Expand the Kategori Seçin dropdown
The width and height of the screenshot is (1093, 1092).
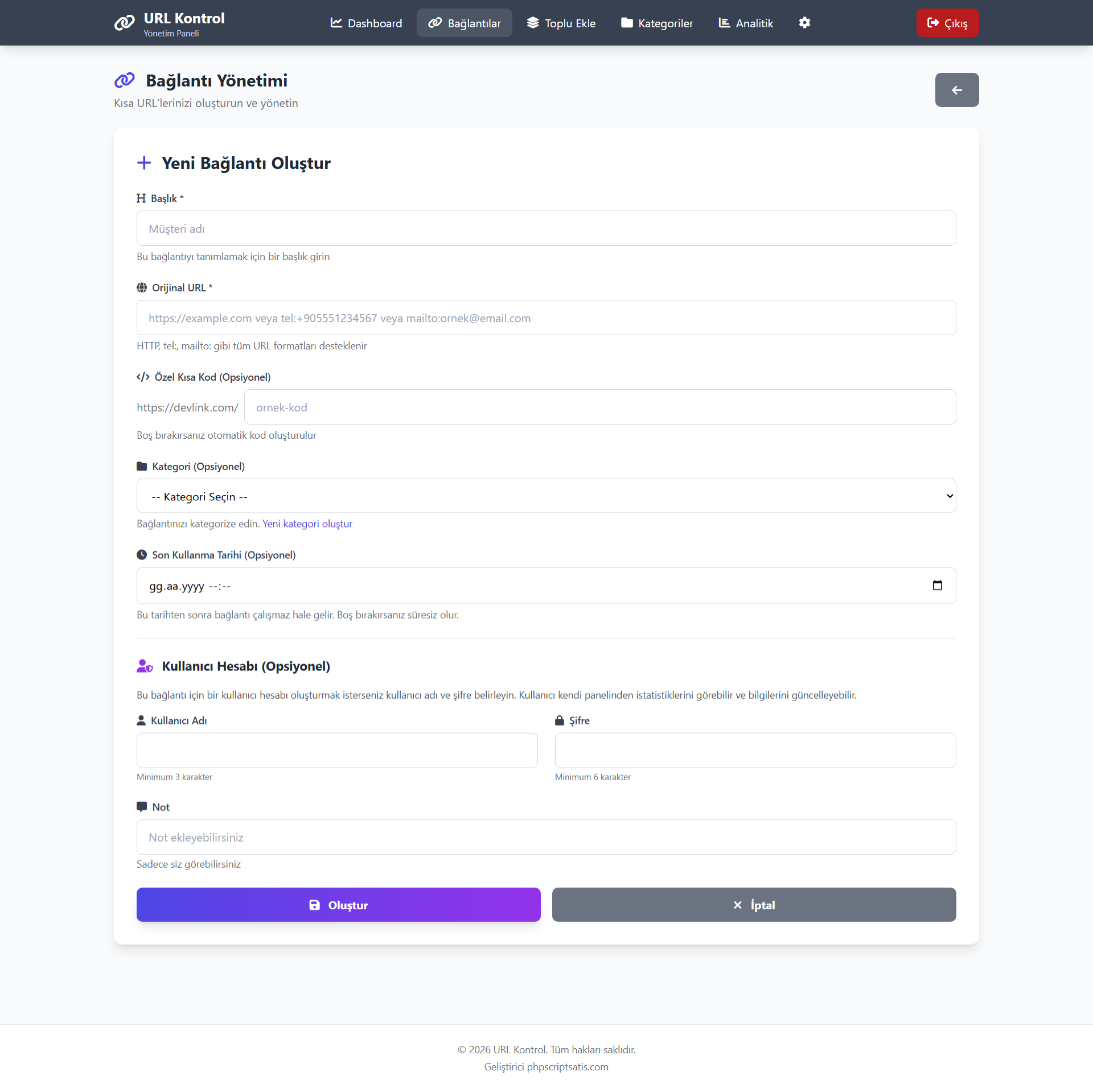point(546,496)
